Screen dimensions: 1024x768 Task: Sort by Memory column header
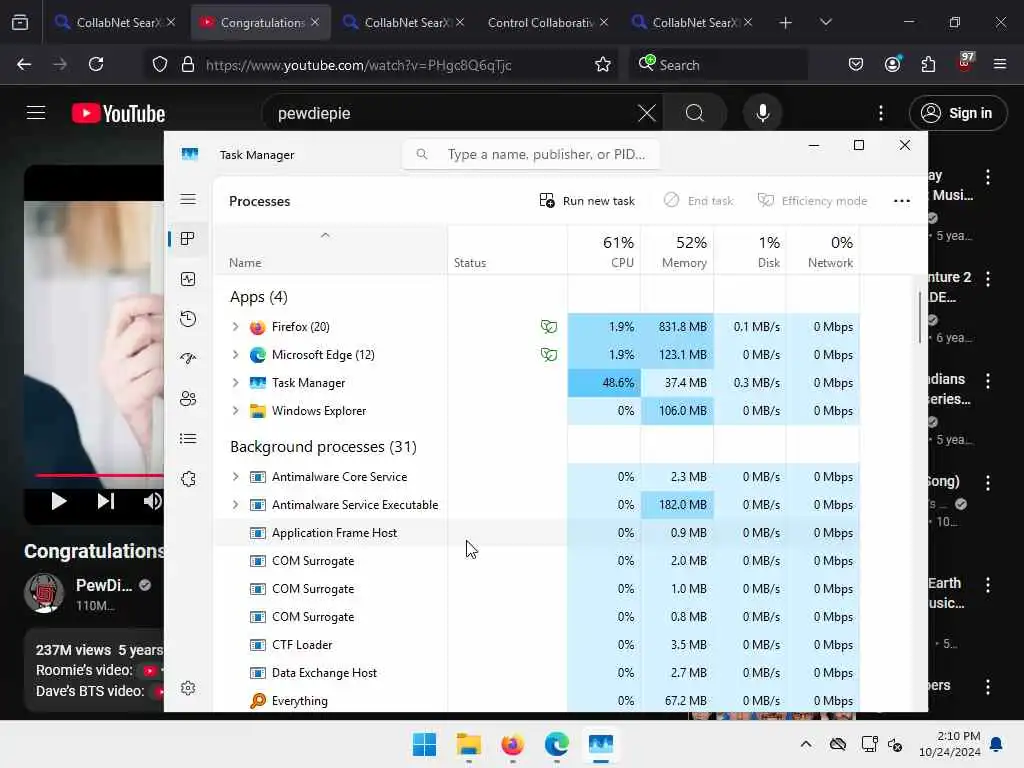click(677, 251)
